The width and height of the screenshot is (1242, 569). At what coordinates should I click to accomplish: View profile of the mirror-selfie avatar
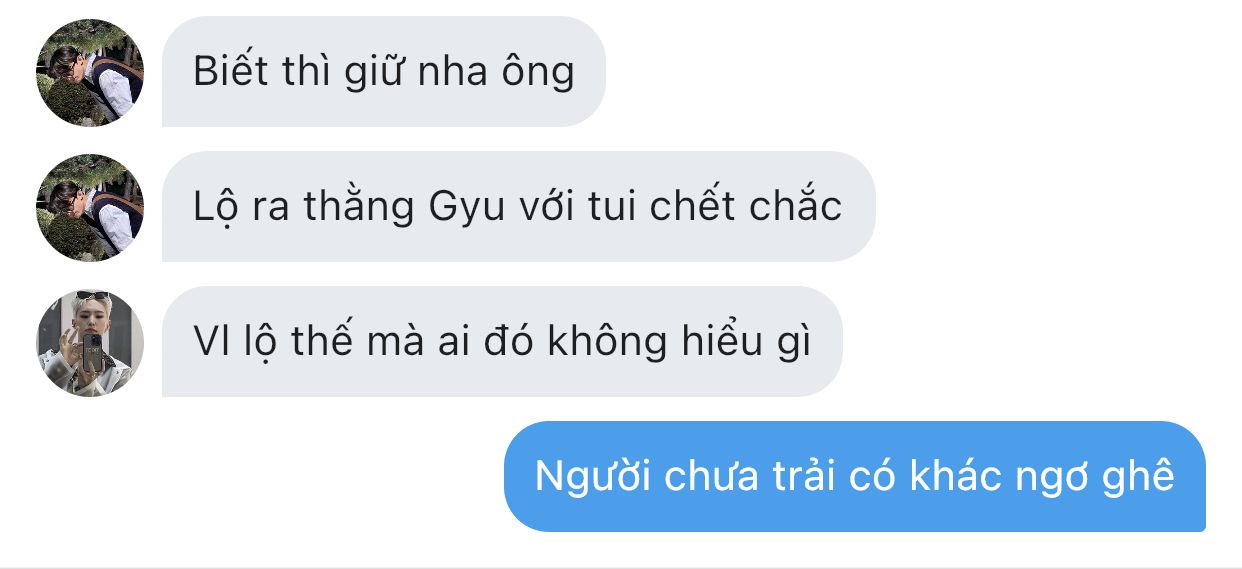(90, 343)
